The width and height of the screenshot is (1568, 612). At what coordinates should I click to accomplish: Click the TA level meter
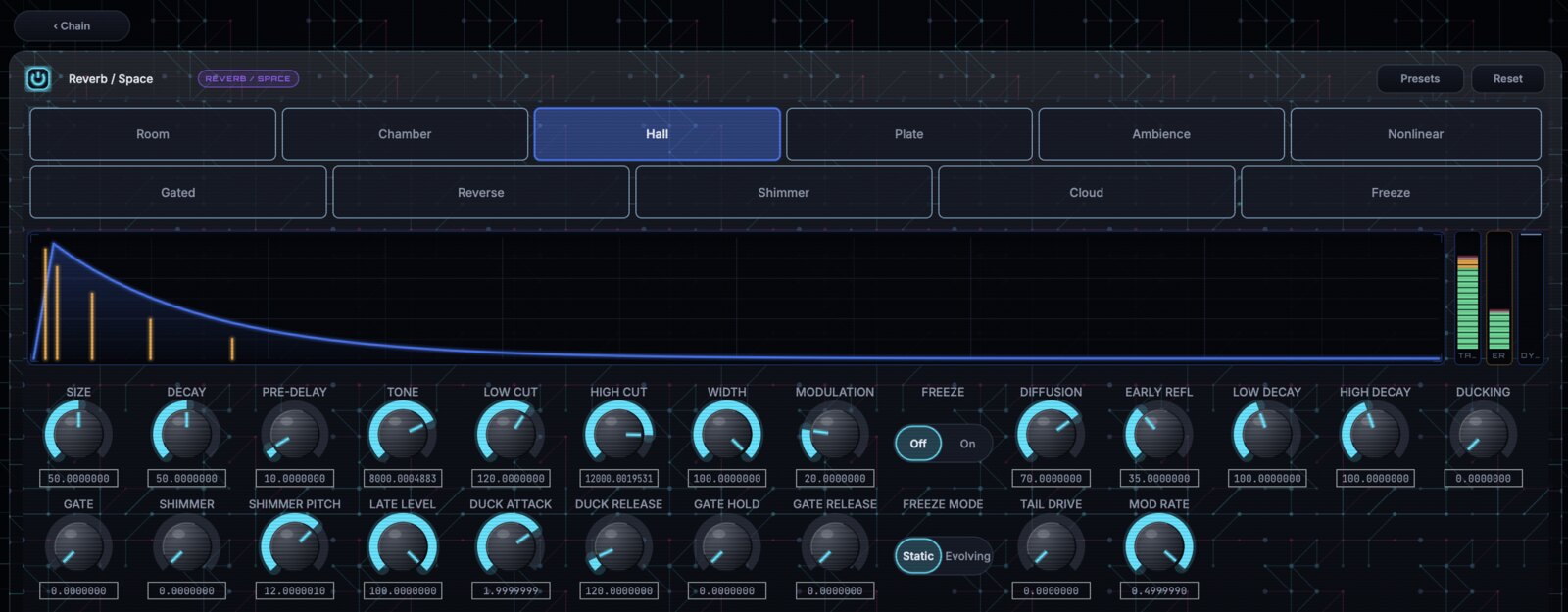[1467, 298]
